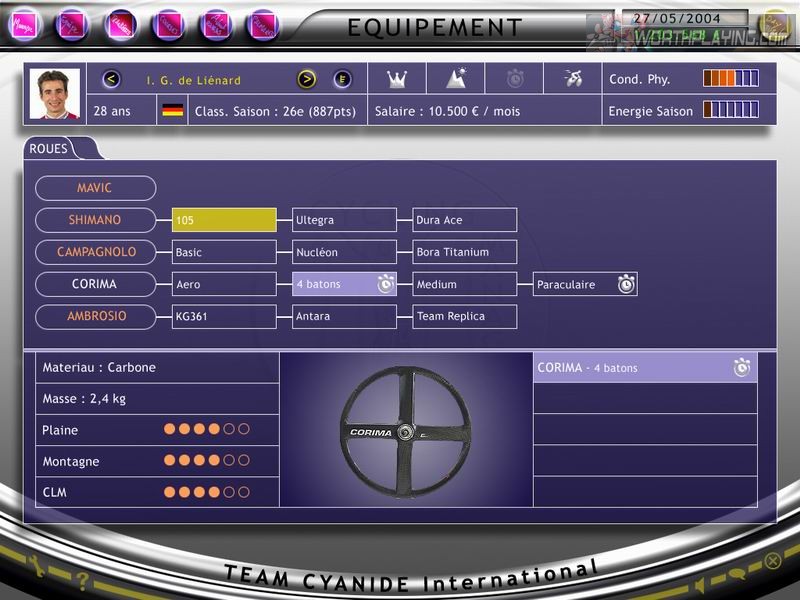800x600 pixels.
Task: Go to previous rider with left arrow
Action: pyautogui.click(x=112, y=79)
